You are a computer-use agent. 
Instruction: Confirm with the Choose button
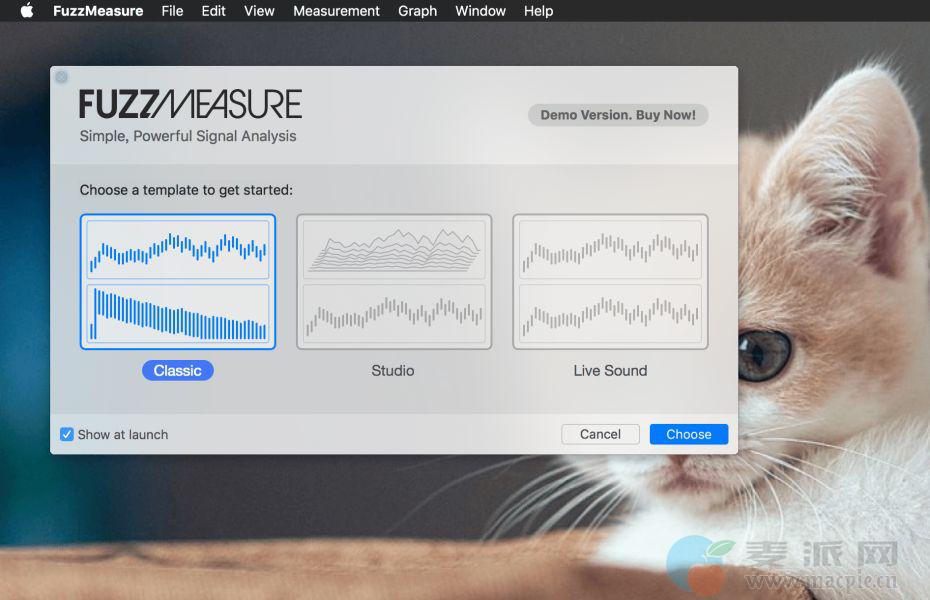[x=689, y=434]
